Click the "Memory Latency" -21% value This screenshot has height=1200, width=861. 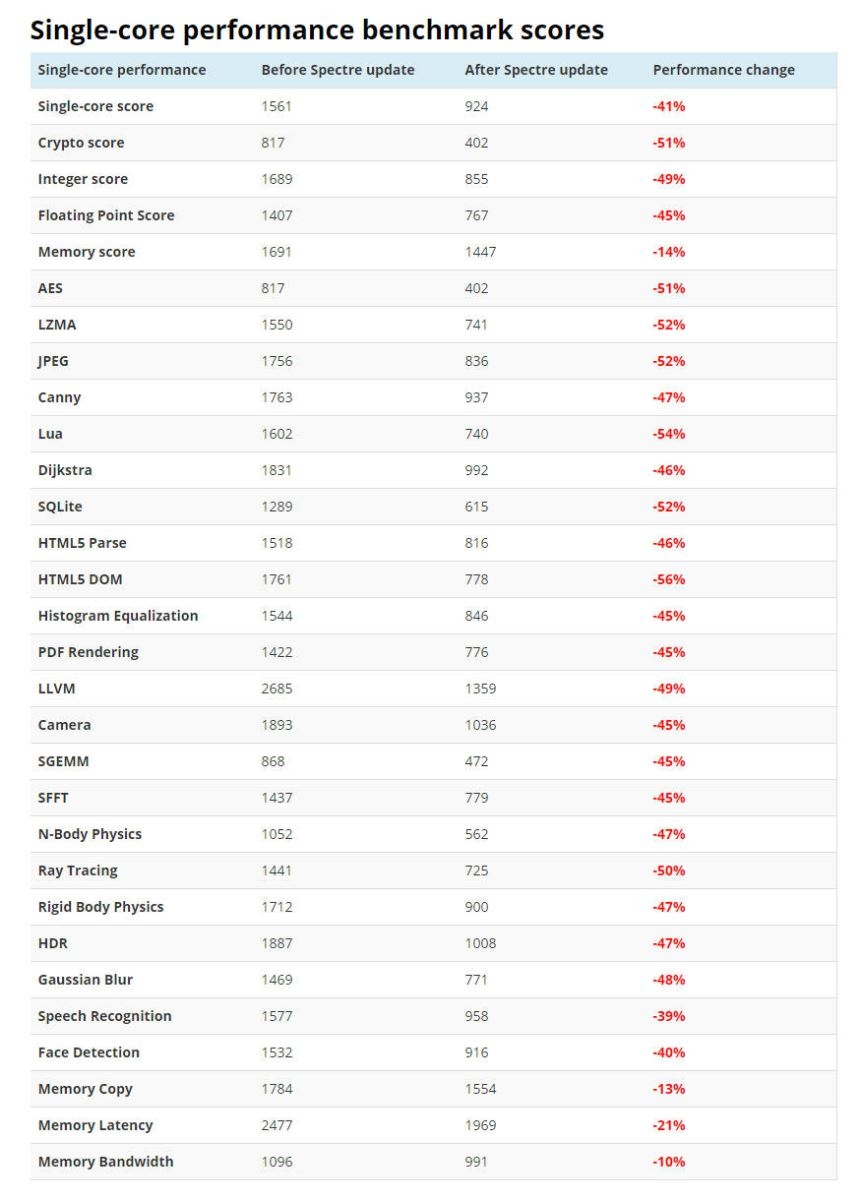[669, 1125]
